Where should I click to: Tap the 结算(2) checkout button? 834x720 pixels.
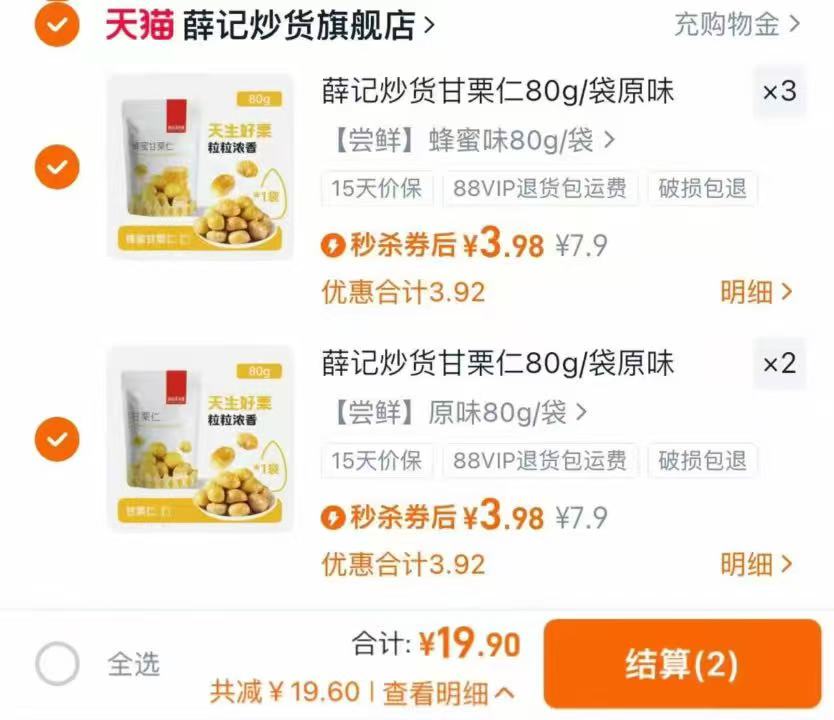pyautogui.click(x=682, y=664)
